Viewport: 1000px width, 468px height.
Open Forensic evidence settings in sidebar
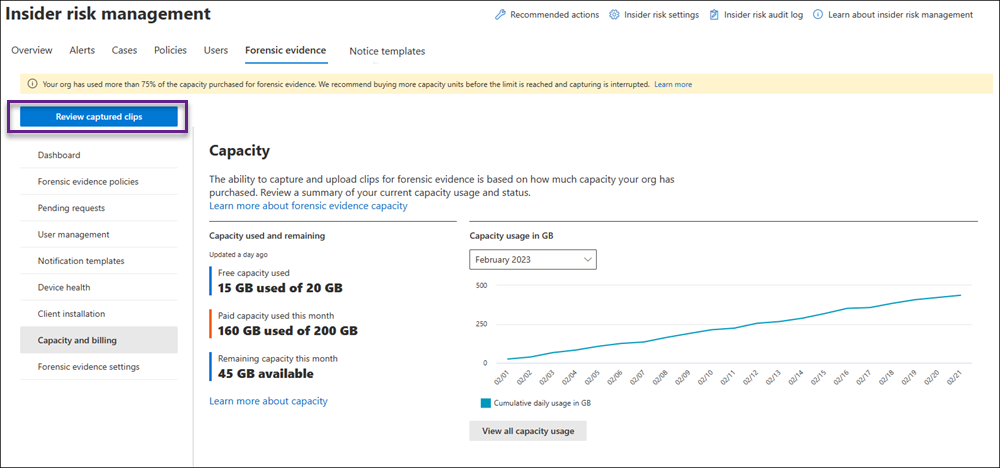[88, 367]
